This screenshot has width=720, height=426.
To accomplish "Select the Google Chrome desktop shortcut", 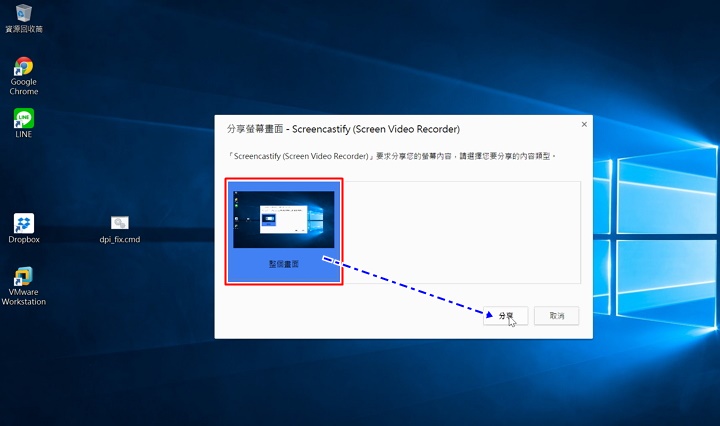I will 23,76.
